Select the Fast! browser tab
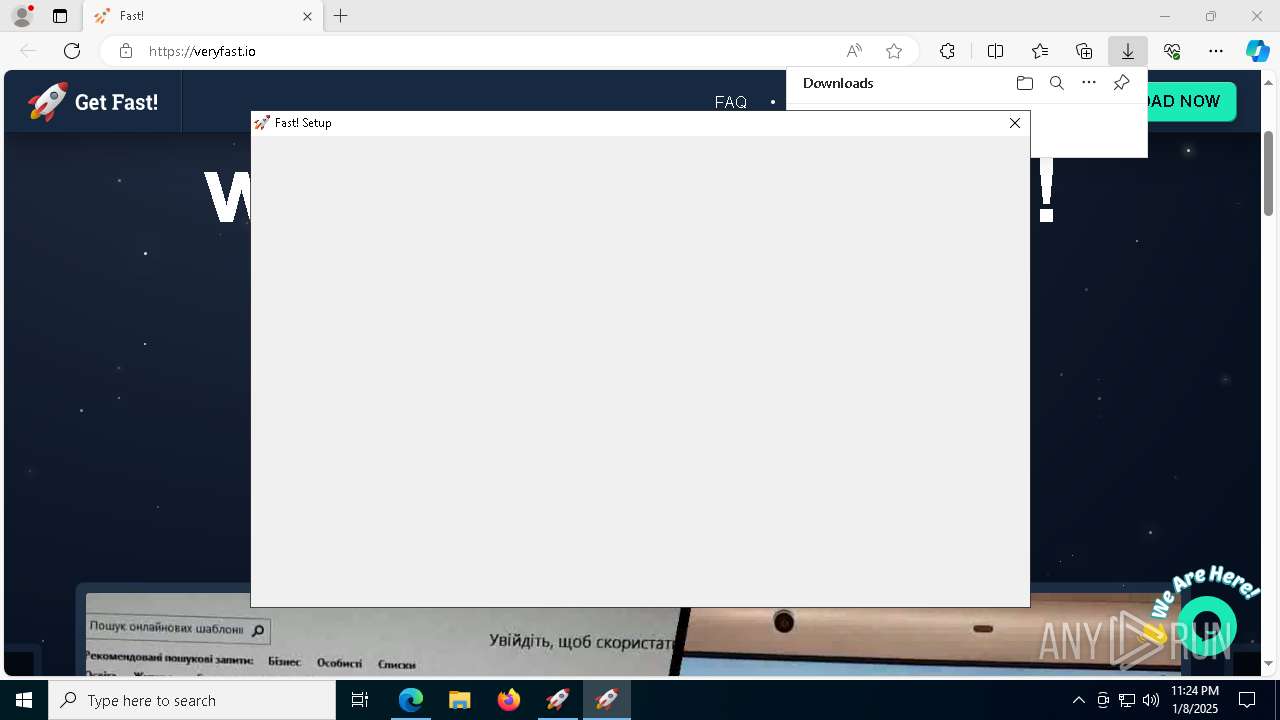This screenshot has width=1280, height=720. (x=203, y=16)
